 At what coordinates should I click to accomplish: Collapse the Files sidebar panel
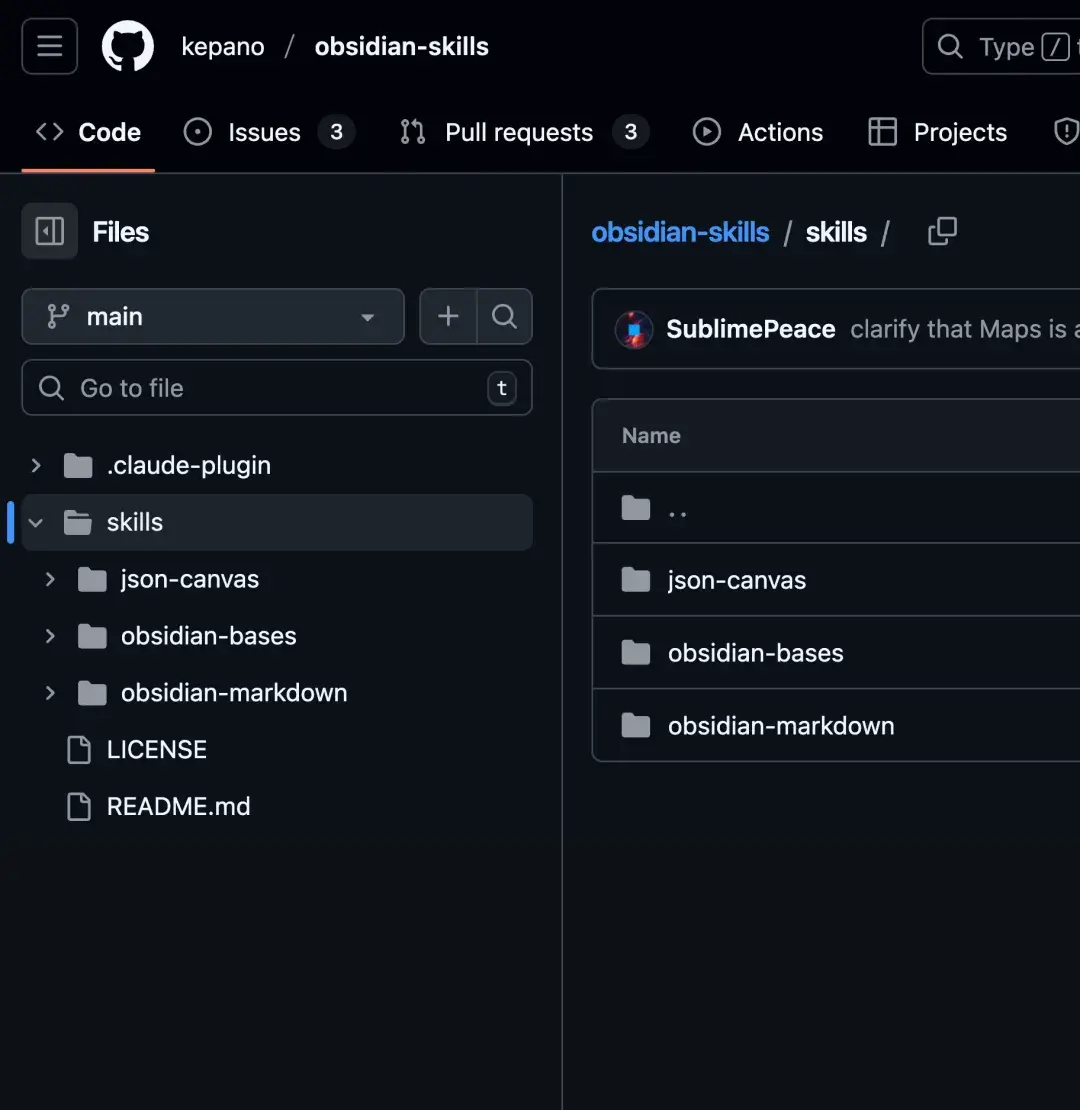[x=49, y=231]
